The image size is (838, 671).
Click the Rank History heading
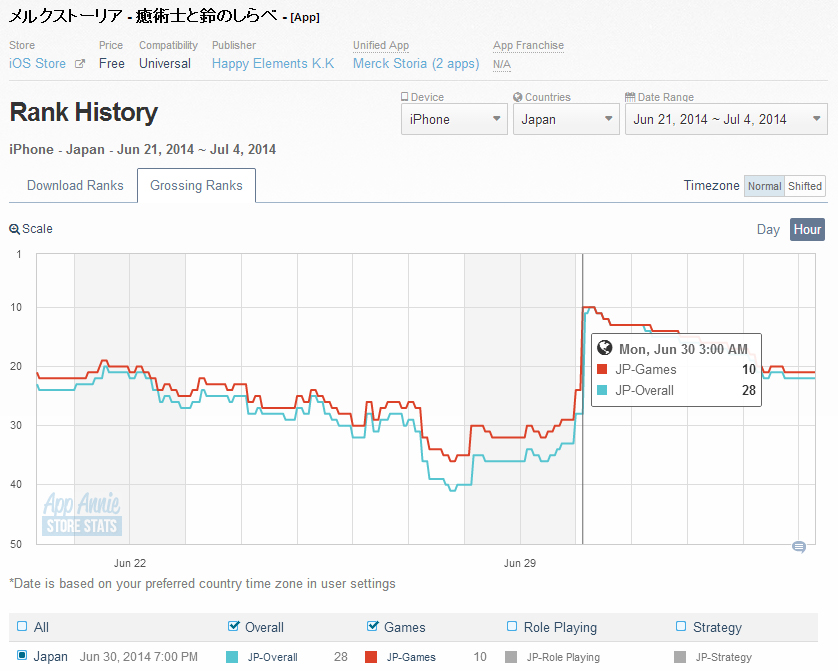click(x=84, y=112)
